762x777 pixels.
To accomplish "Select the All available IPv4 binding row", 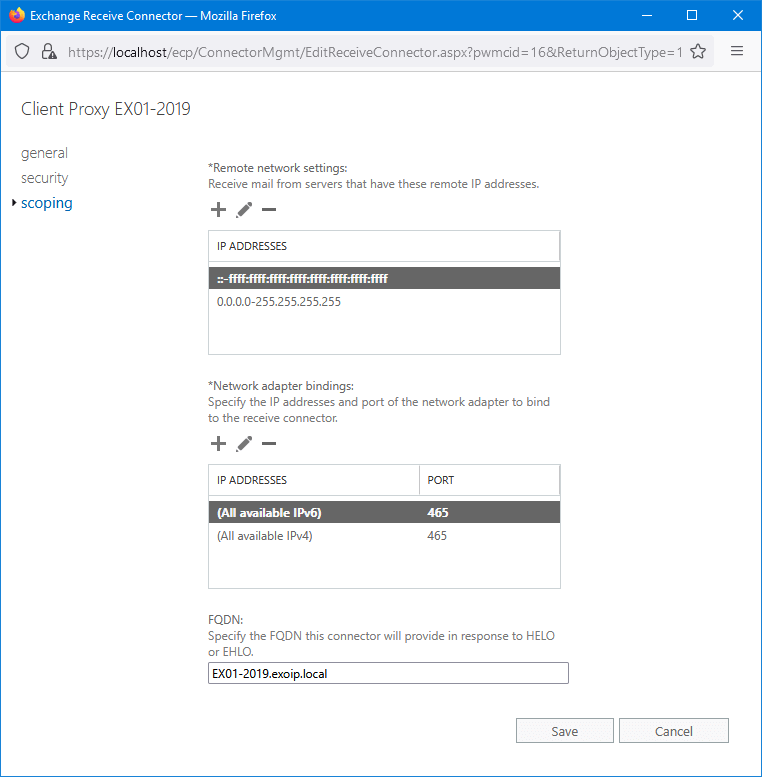I will pyautogui.click(x=272, y=536).
